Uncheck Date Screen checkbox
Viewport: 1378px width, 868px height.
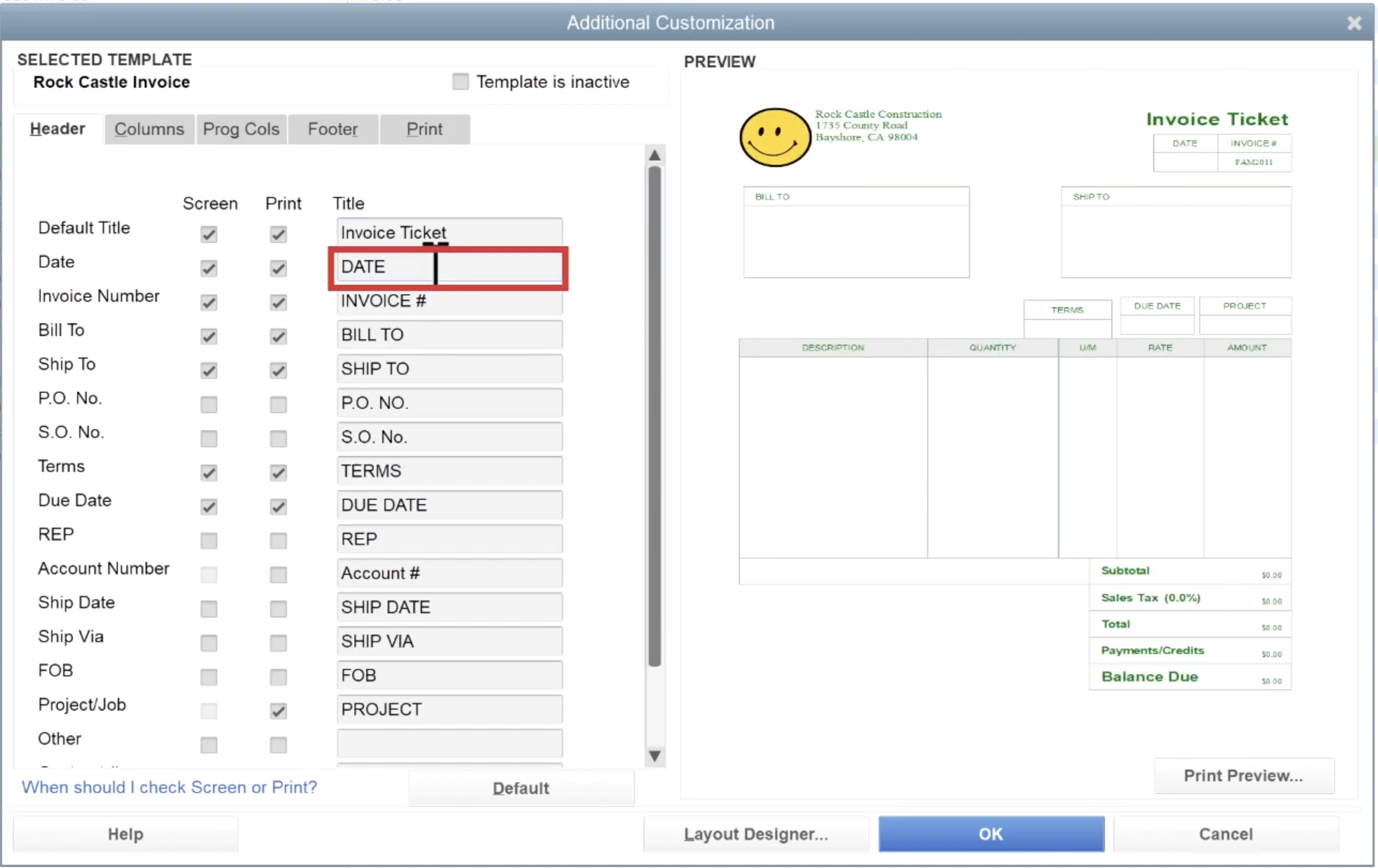coord(209,268)
